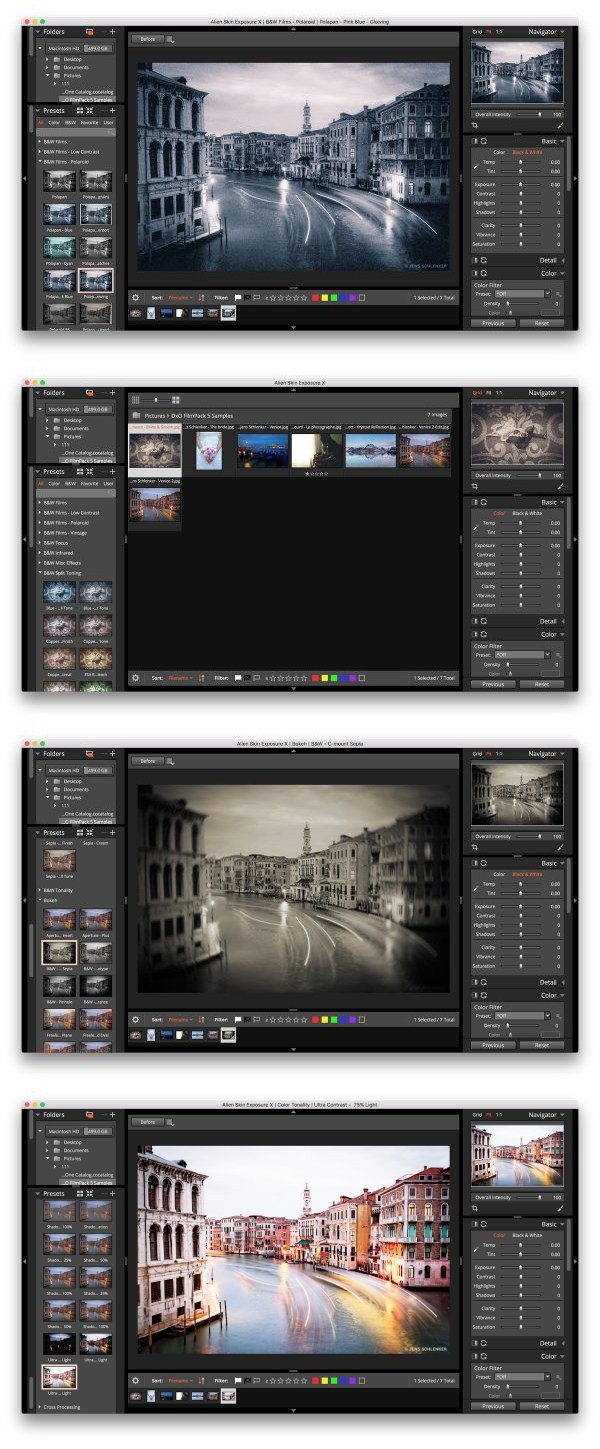Click plus icon in top window's Folders header
Viewport: 600px width, 1449px height.
pos(112,32)
